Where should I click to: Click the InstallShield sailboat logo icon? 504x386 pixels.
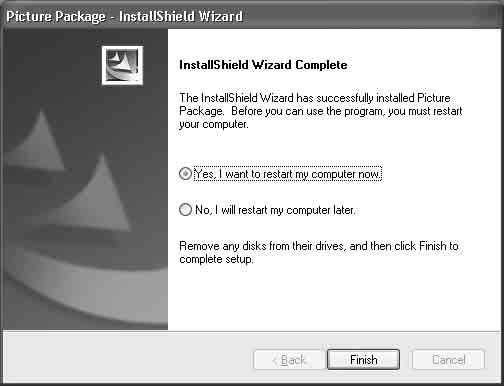click(x=122, y=65)
